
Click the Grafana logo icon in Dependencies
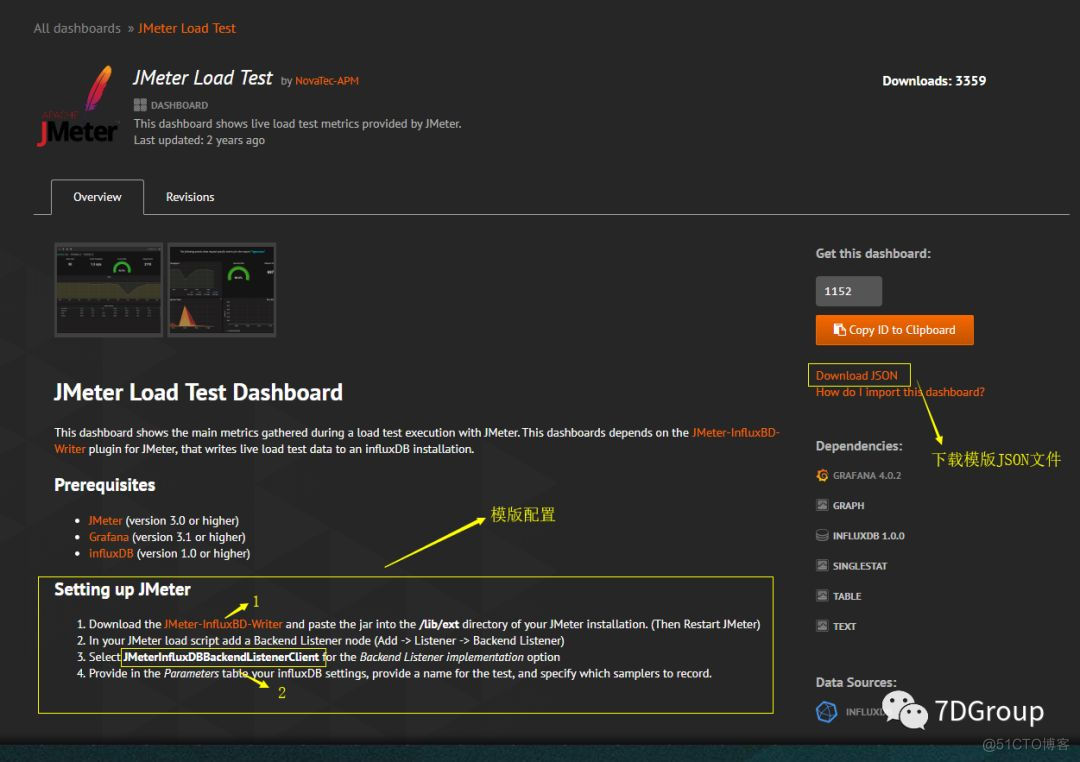click(822, 475)
